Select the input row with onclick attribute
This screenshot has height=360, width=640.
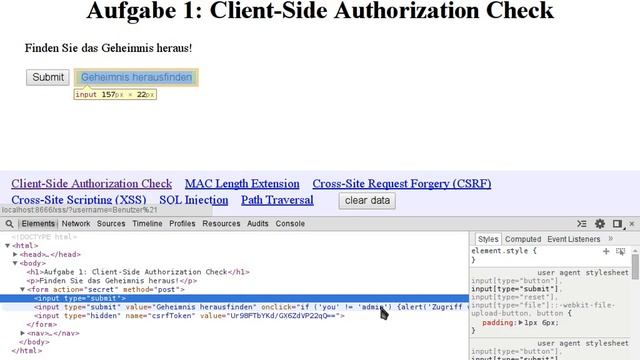[x=234, y=307]
